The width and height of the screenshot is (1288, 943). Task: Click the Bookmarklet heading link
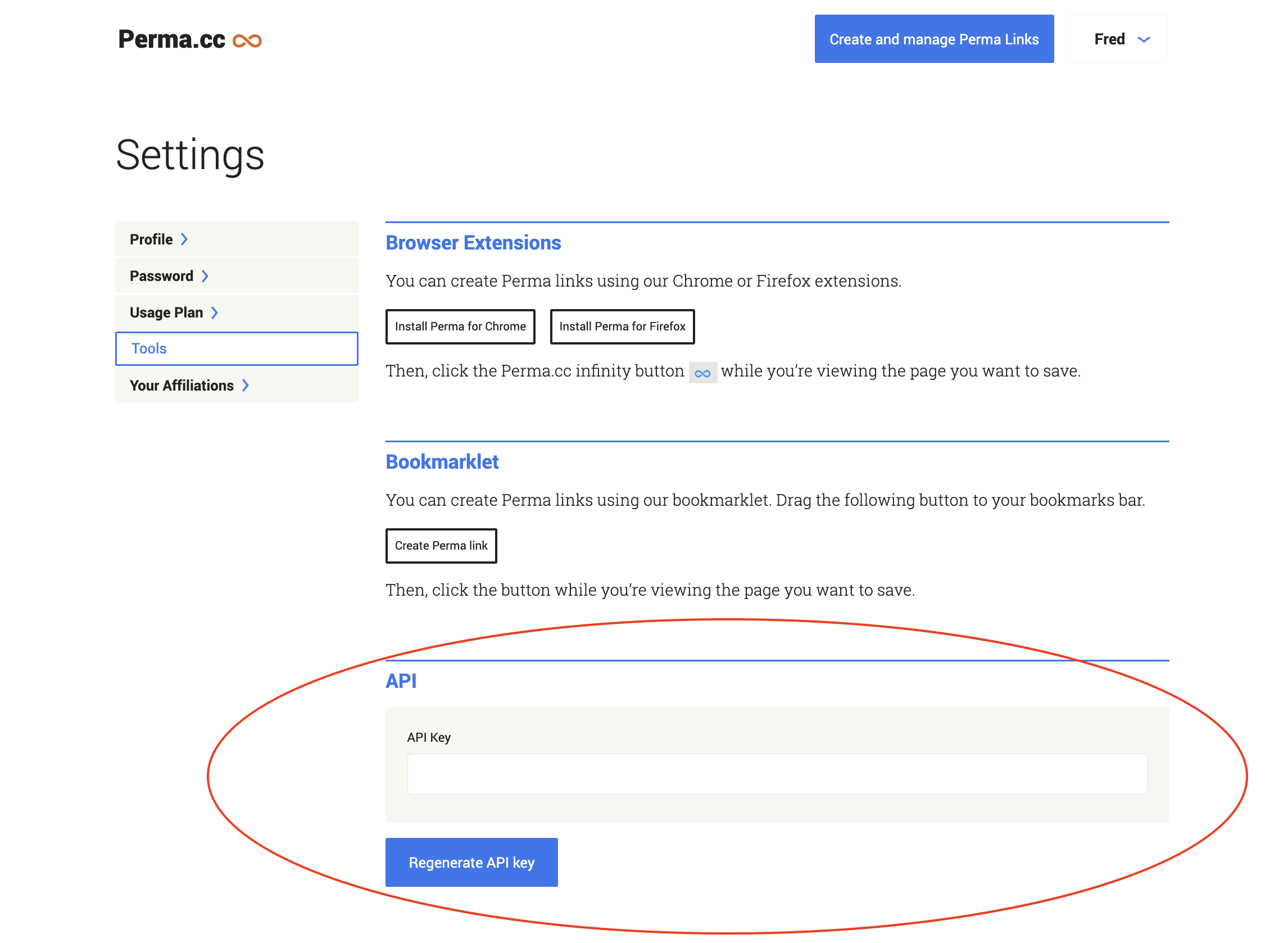442,462
